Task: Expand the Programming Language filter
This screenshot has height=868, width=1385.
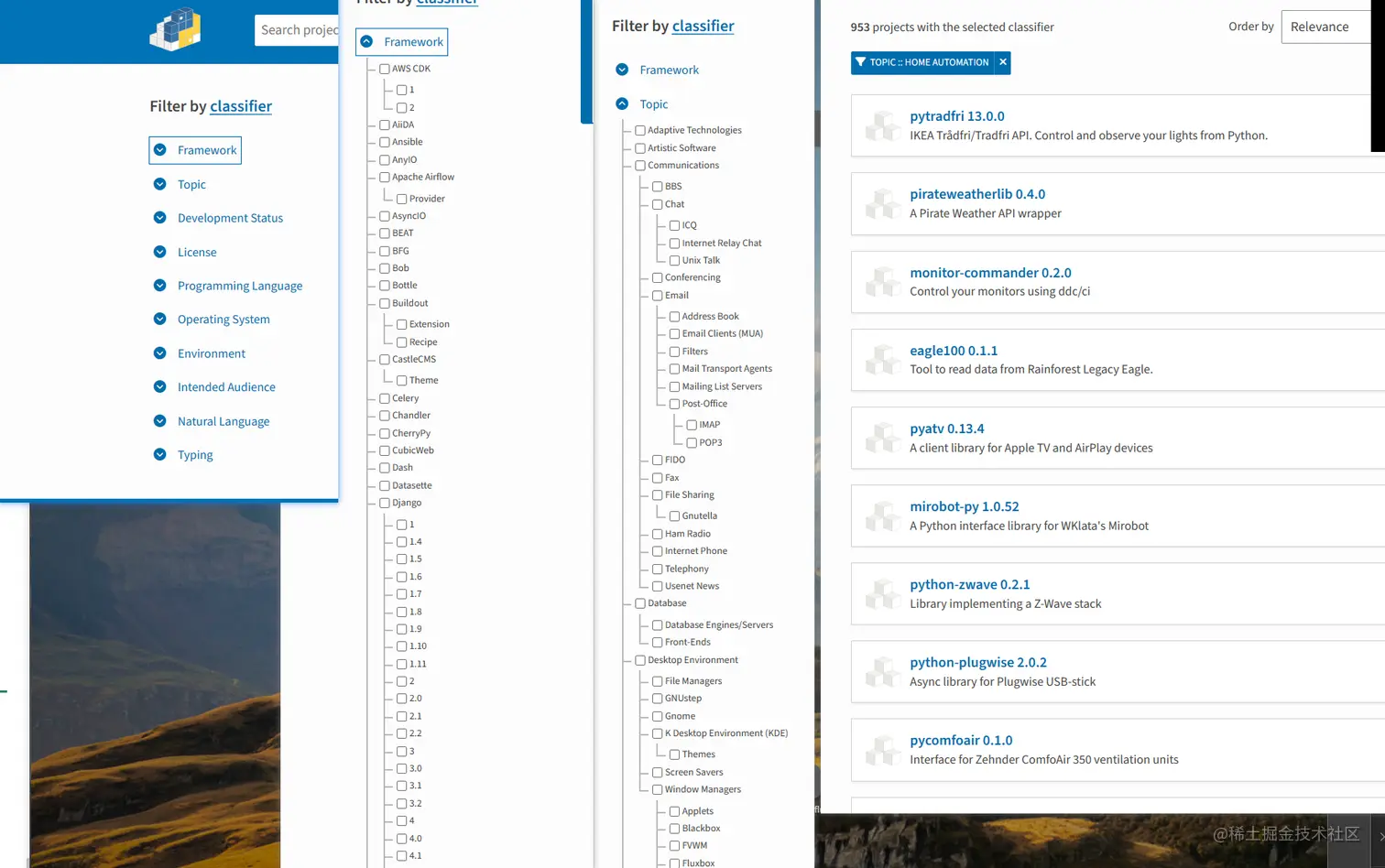Action: click(228, 286)
